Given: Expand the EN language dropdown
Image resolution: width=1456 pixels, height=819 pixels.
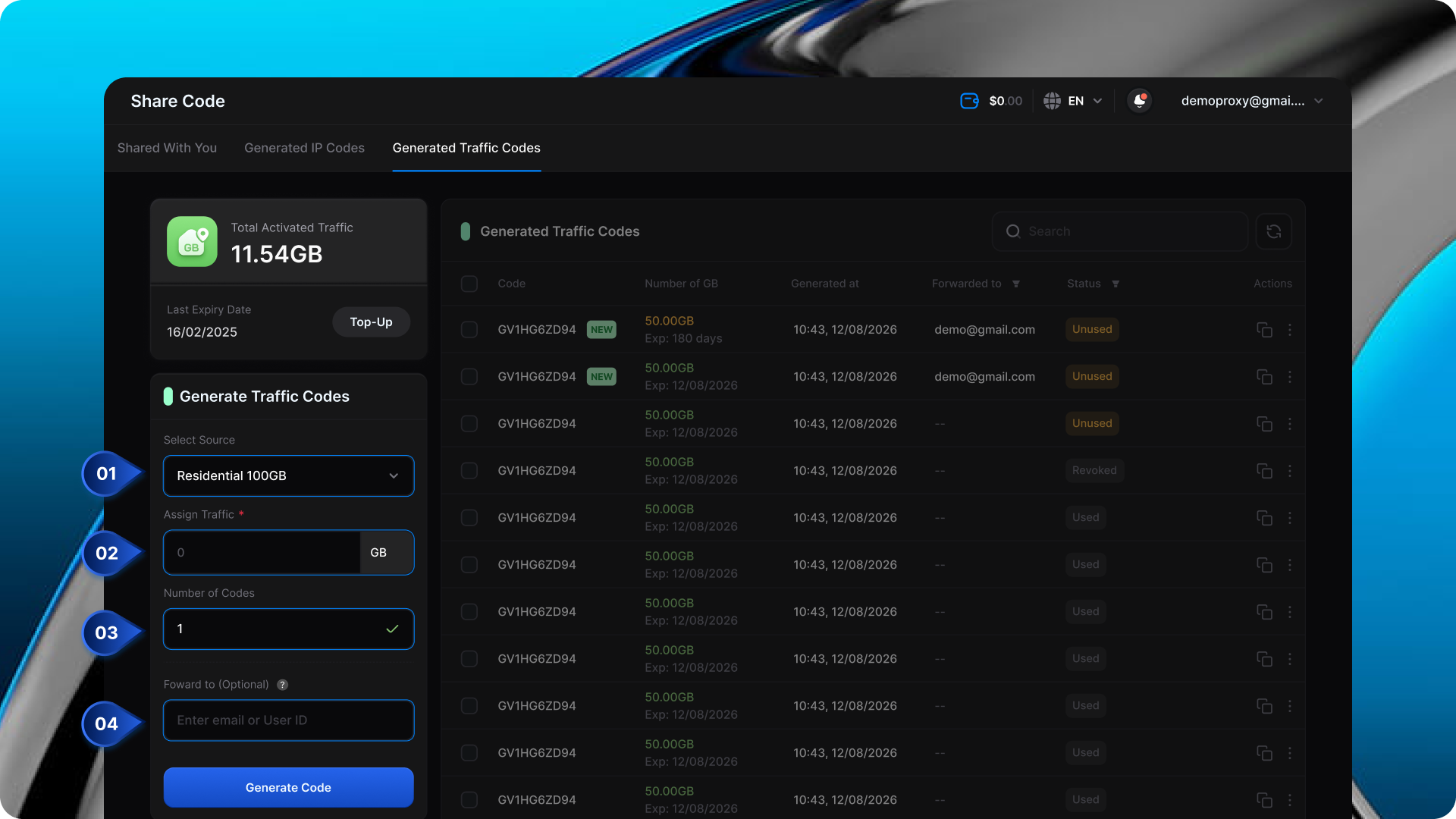Looking at the screenshot, I should pyautogui.click(x=1097, y=101).
